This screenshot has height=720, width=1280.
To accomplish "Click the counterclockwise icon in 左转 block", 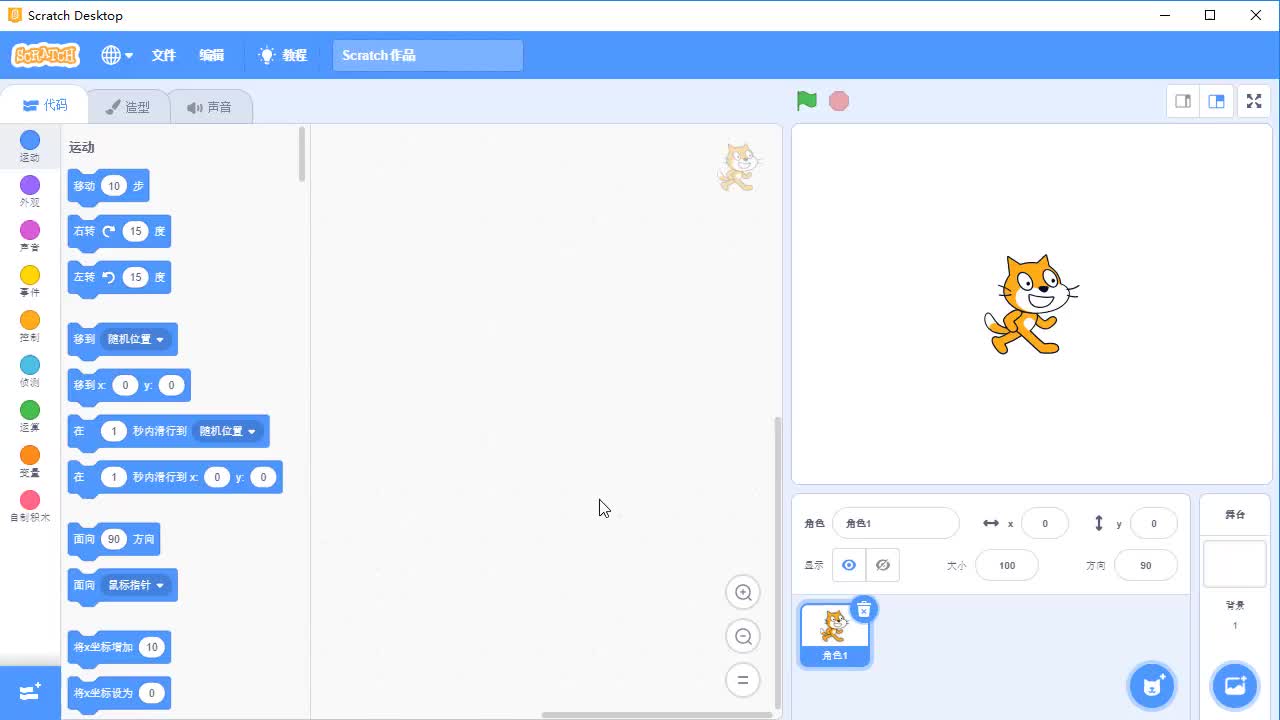I will click(109, 277).
